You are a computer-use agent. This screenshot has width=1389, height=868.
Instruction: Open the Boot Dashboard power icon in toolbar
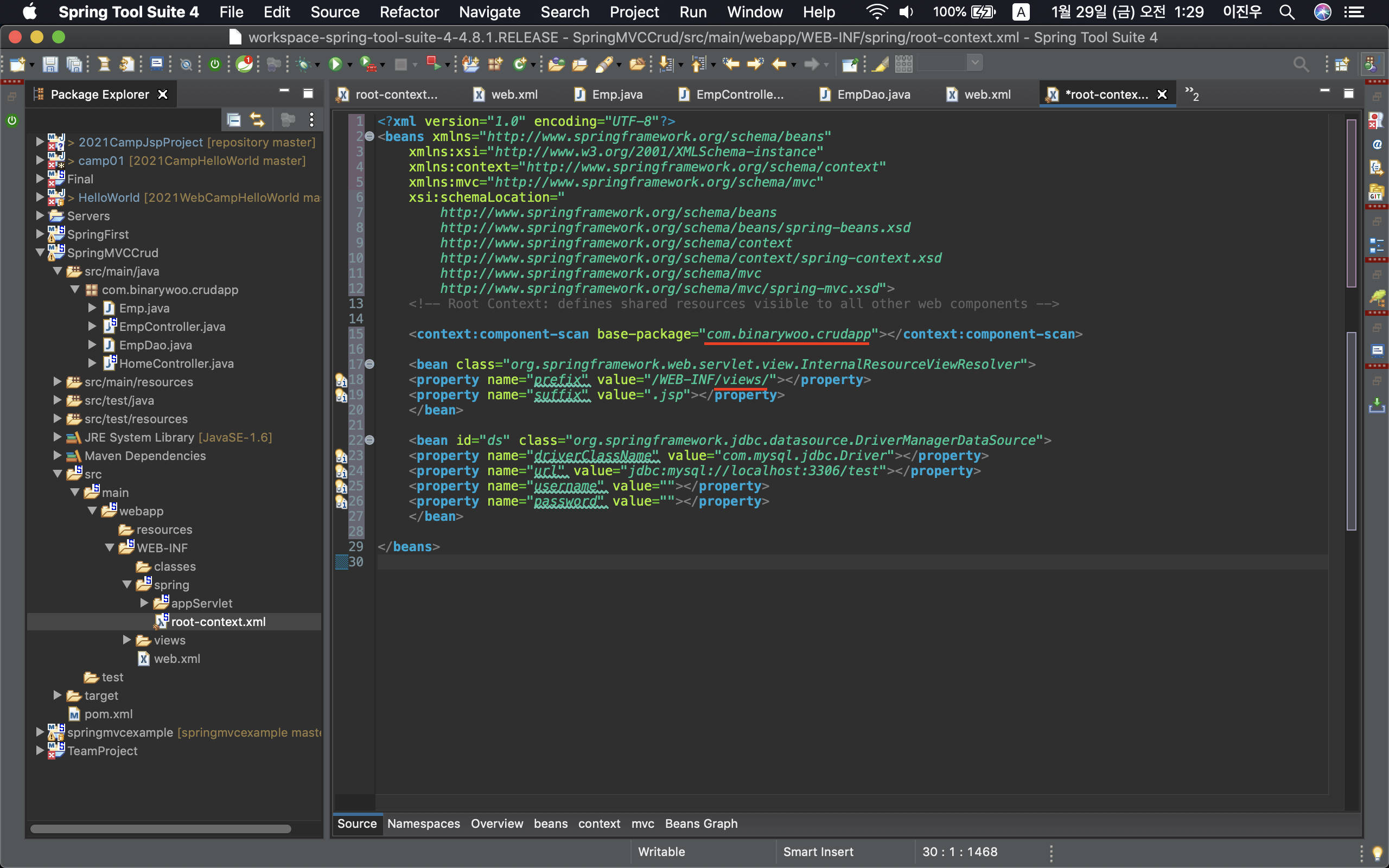tap(215, 63)
